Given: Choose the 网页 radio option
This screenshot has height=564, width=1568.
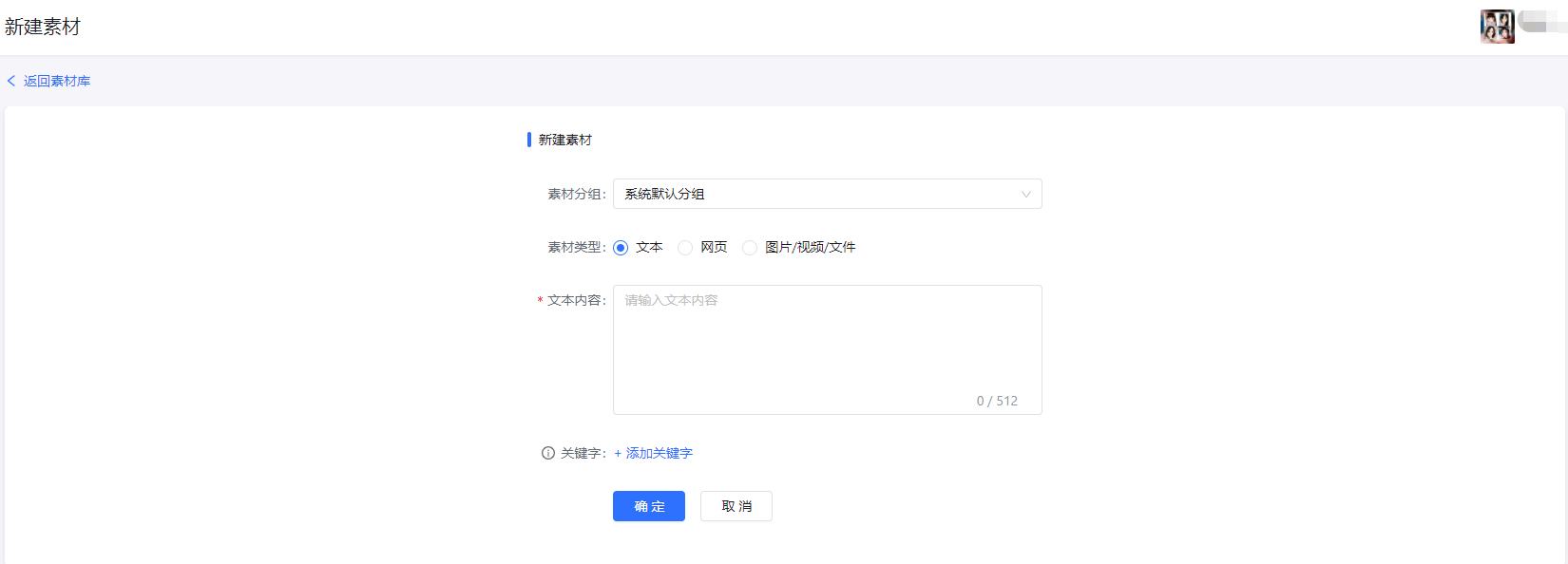Looking at the screenshot, I should pyautogui.click(x=685, y=248).
